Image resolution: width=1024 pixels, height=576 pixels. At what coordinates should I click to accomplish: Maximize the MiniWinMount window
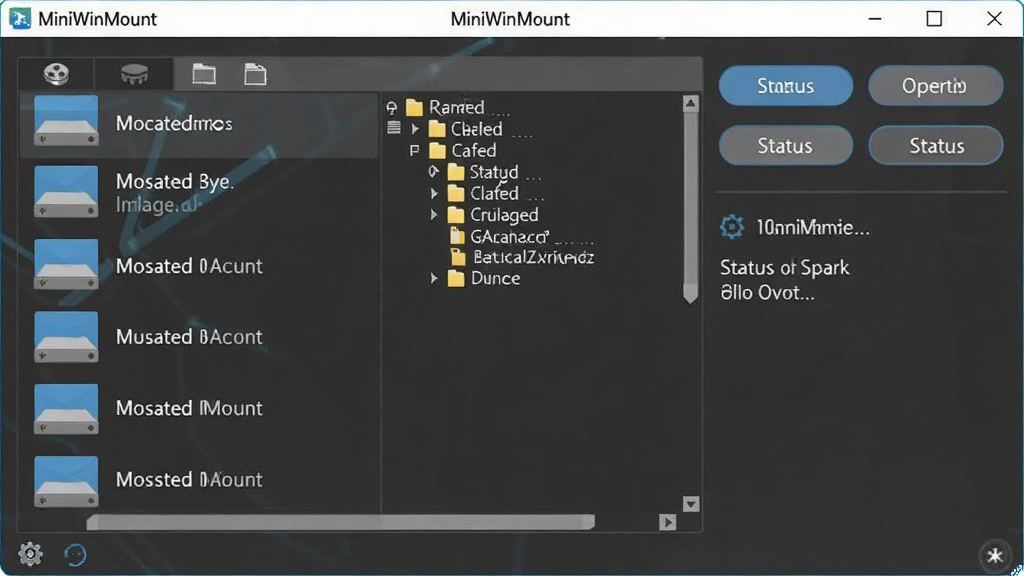pos(935,19)
